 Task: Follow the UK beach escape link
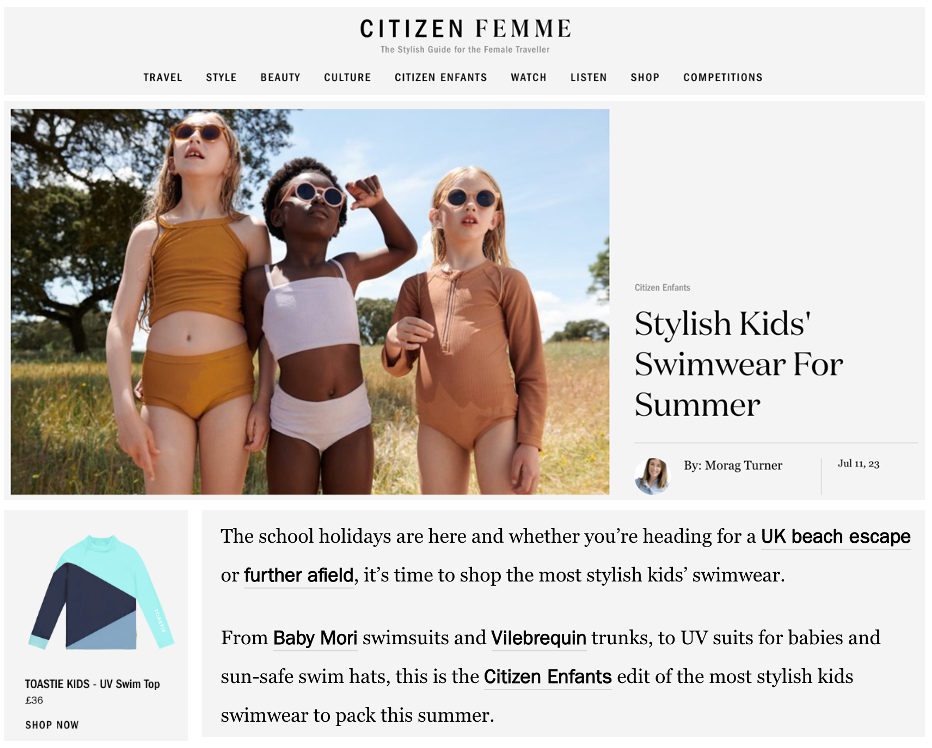836,536
